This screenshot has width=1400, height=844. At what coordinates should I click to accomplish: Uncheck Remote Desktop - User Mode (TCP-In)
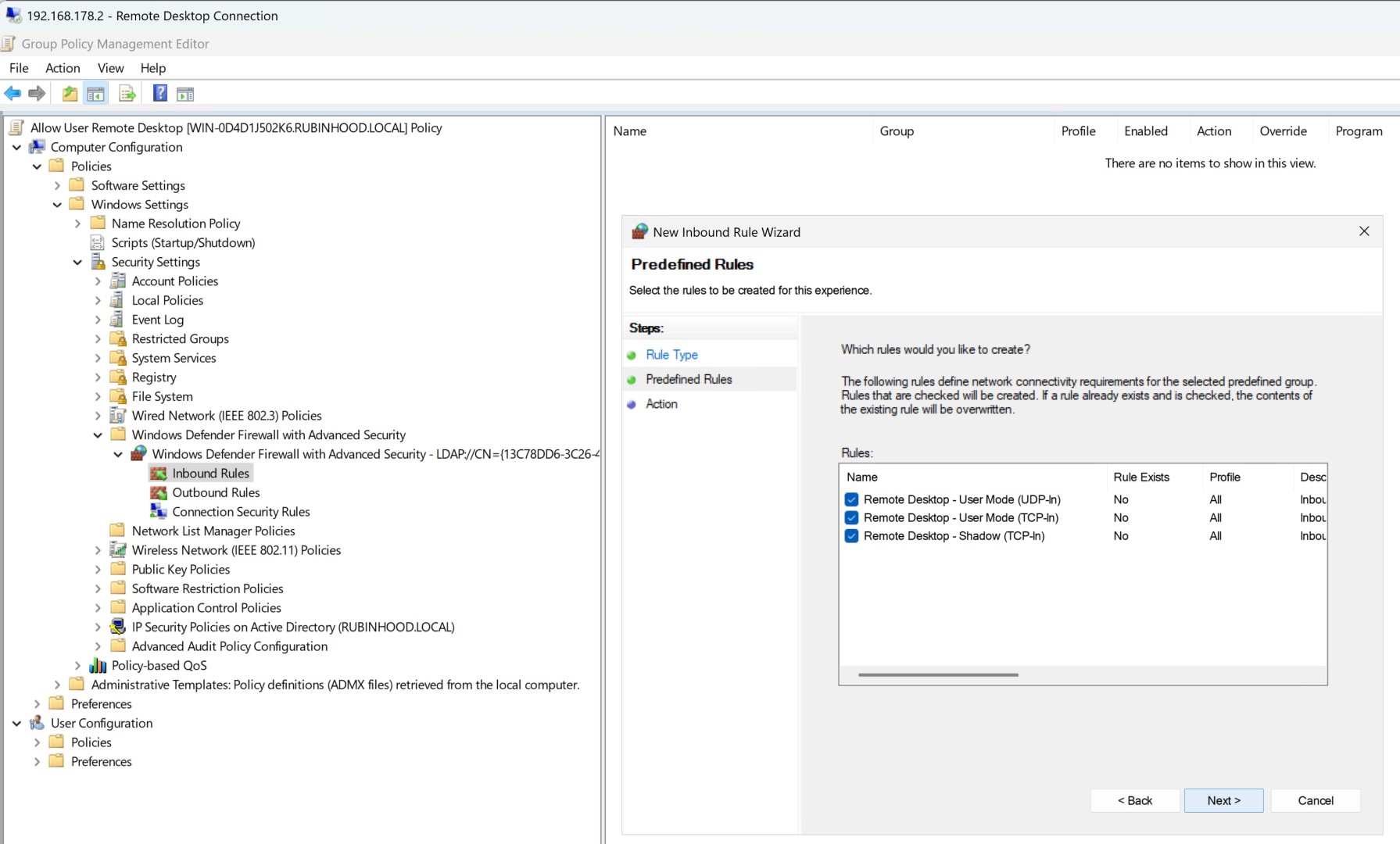pos(851,517)
